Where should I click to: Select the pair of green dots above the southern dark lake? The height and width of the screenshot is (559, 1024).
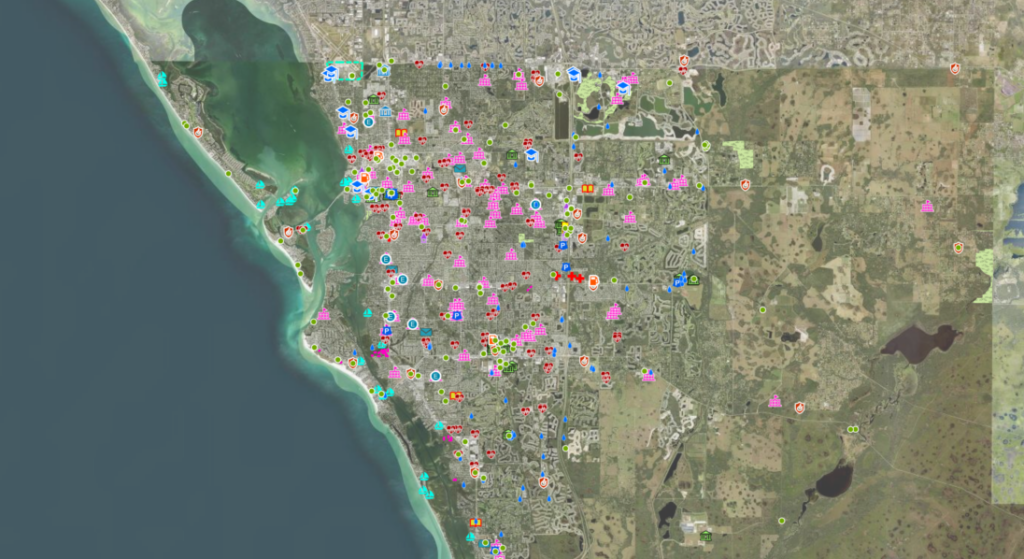tap(853, 429)
